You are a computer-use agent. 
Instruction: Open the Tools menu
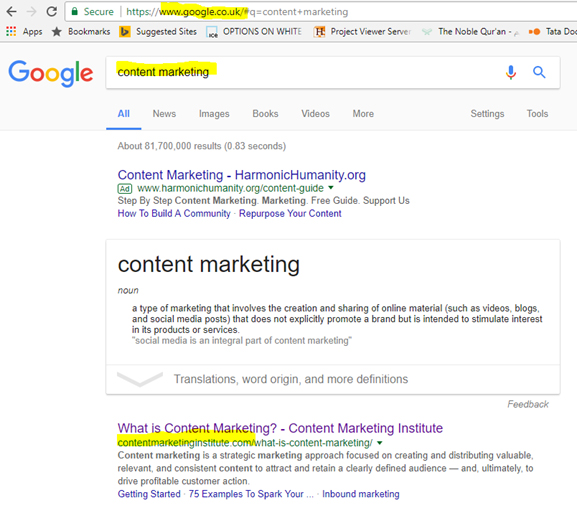tap(537, 114)
